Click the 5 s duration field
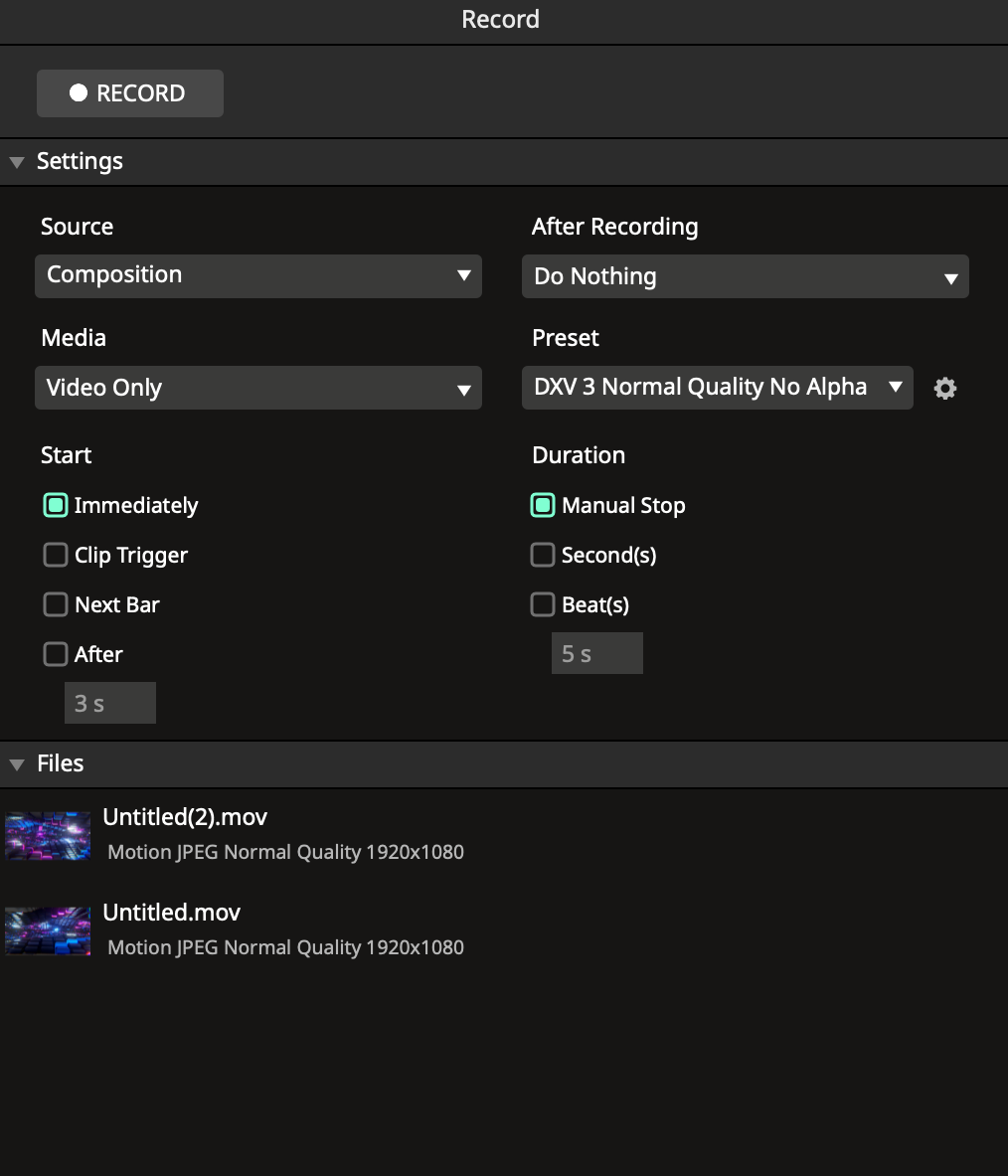The width and height of the screenshot is (1008, 1176). (x=597, y=653)
